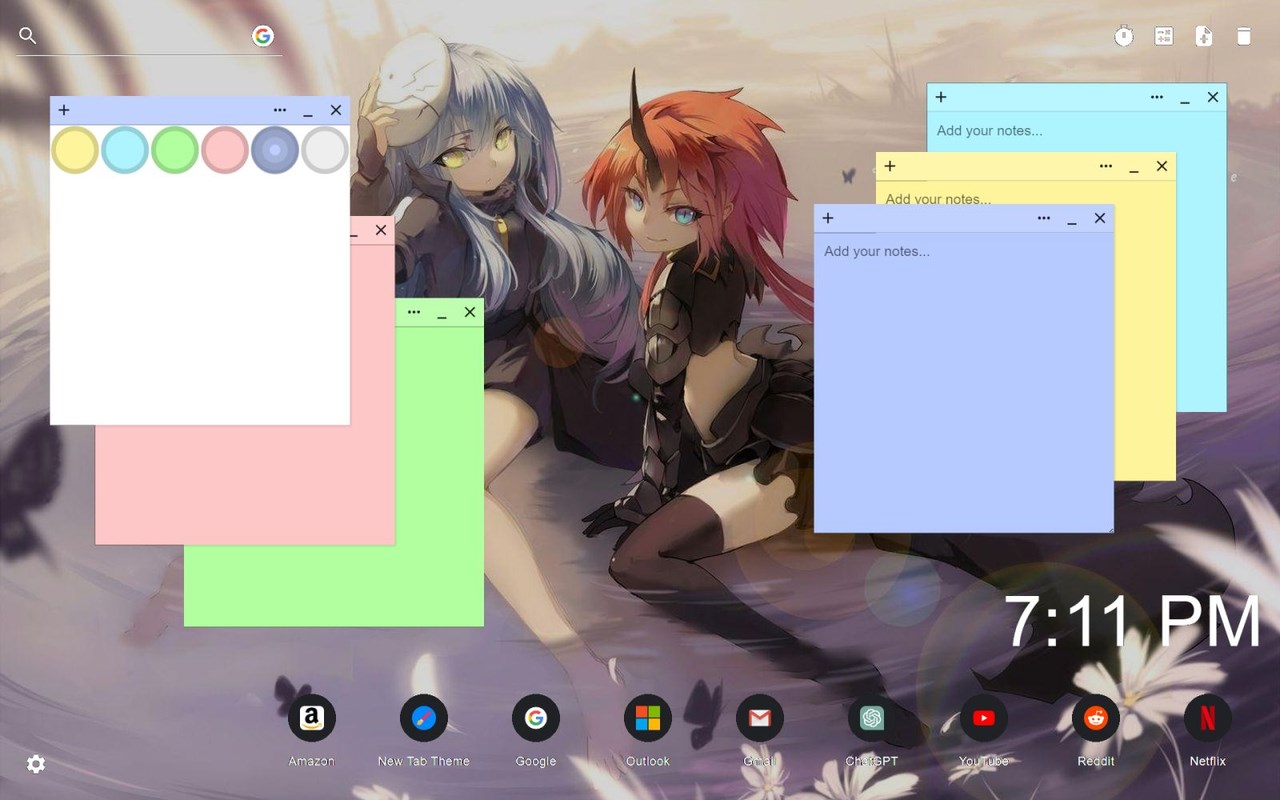Open the settings gear
Screen dimensions: 1280x800
(36, 764)
